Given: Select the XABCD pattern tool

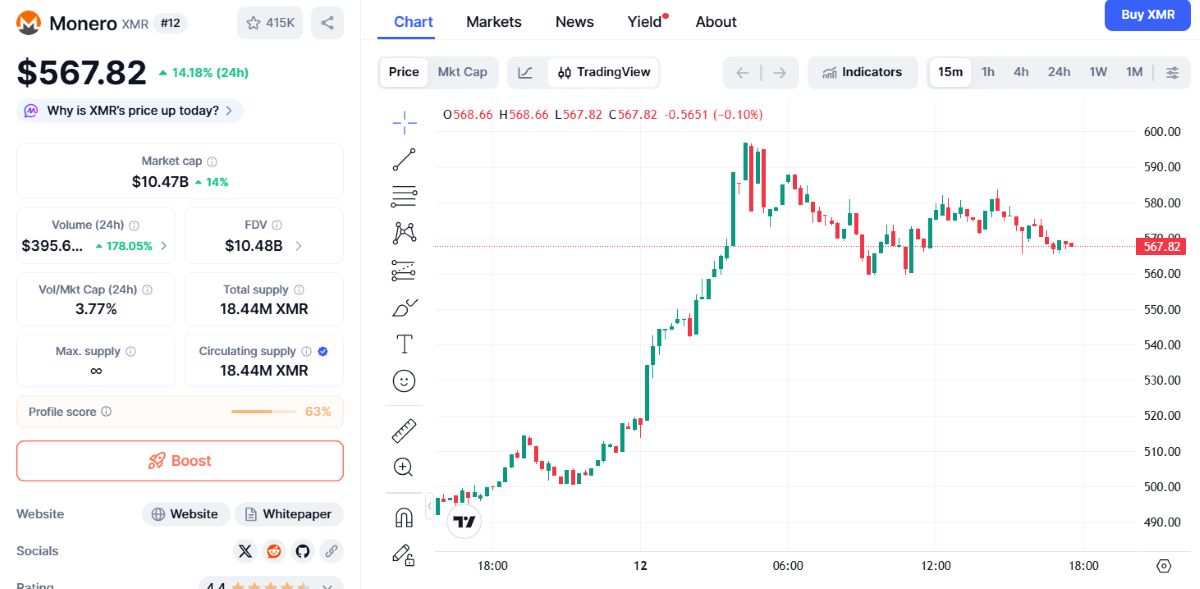Looking at the screenshot, I should (404, 232).
